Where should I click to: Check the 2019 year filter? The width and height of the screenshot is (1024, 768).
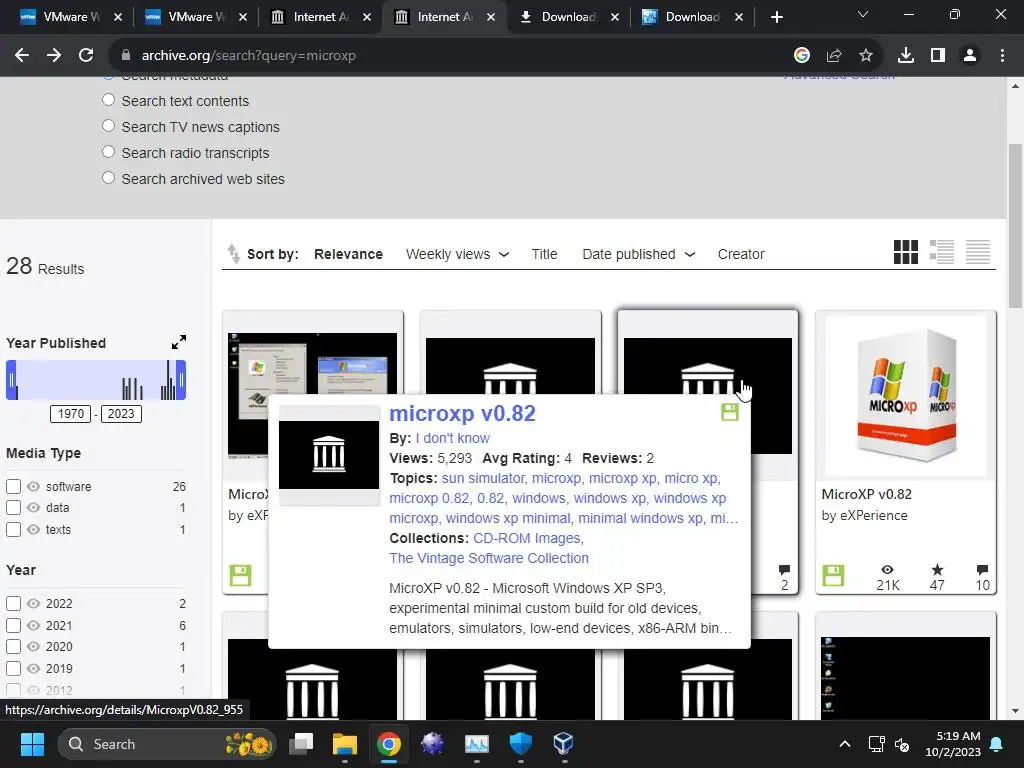pyautogui.click(x=13, y=669)
